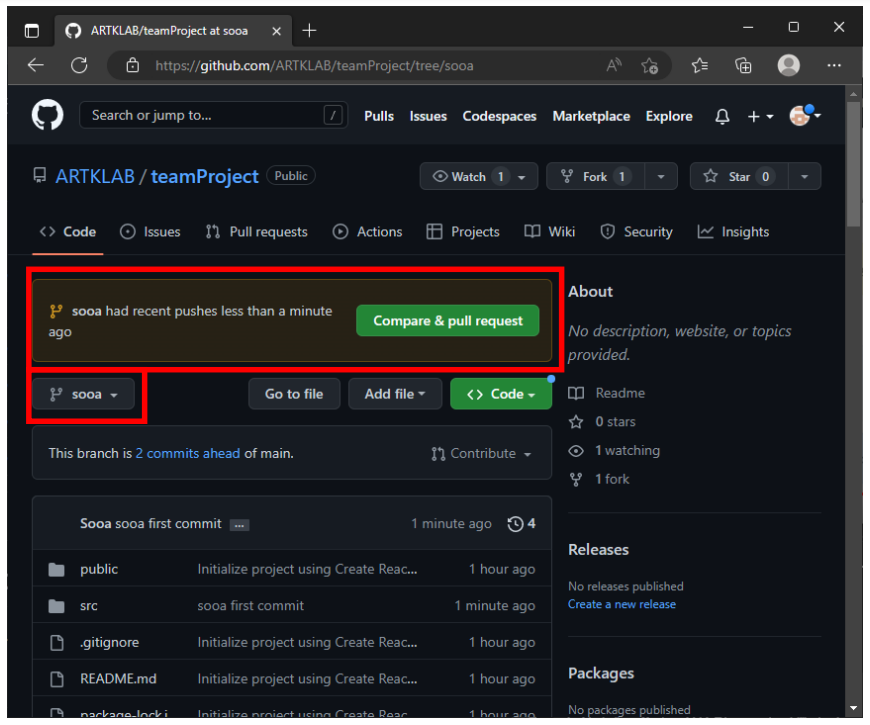Open Explore in the top navigation
The width and height of the screenshot is (870, 725).
[669, 116]
